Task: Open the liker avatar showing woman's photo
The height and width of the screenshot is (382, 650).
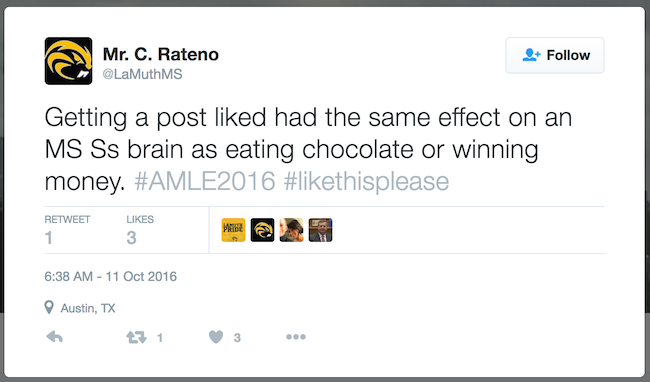Action: coord(291,230)
